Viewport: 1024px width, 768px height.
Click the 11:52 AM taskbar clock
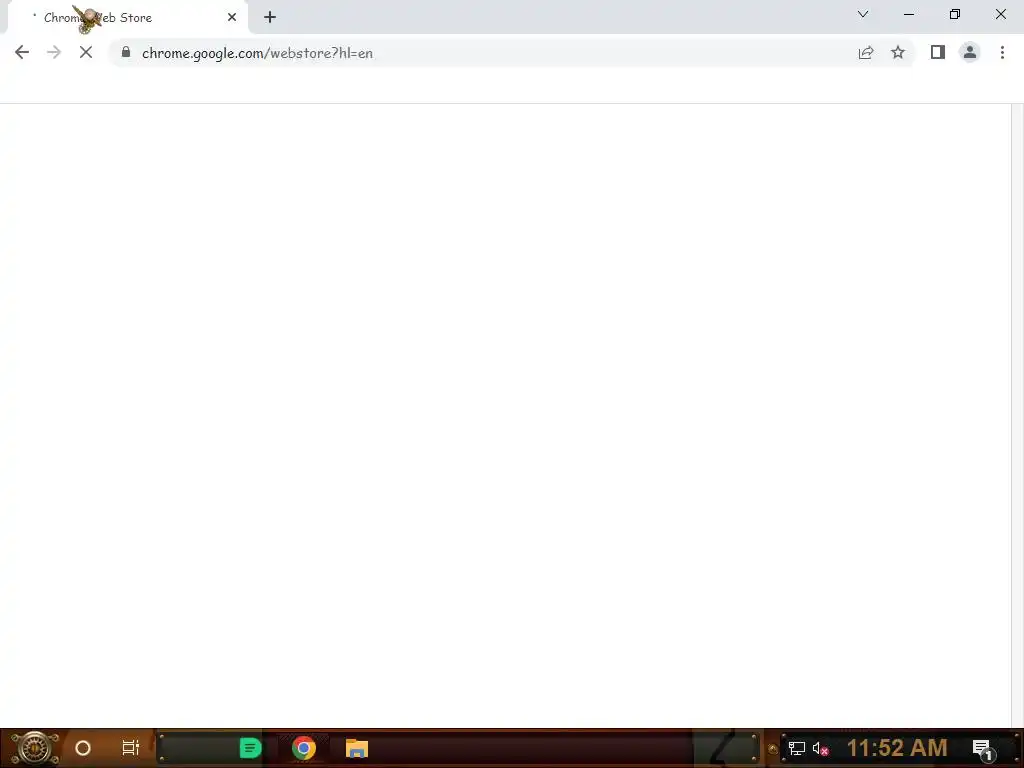[x=897, y=748]
